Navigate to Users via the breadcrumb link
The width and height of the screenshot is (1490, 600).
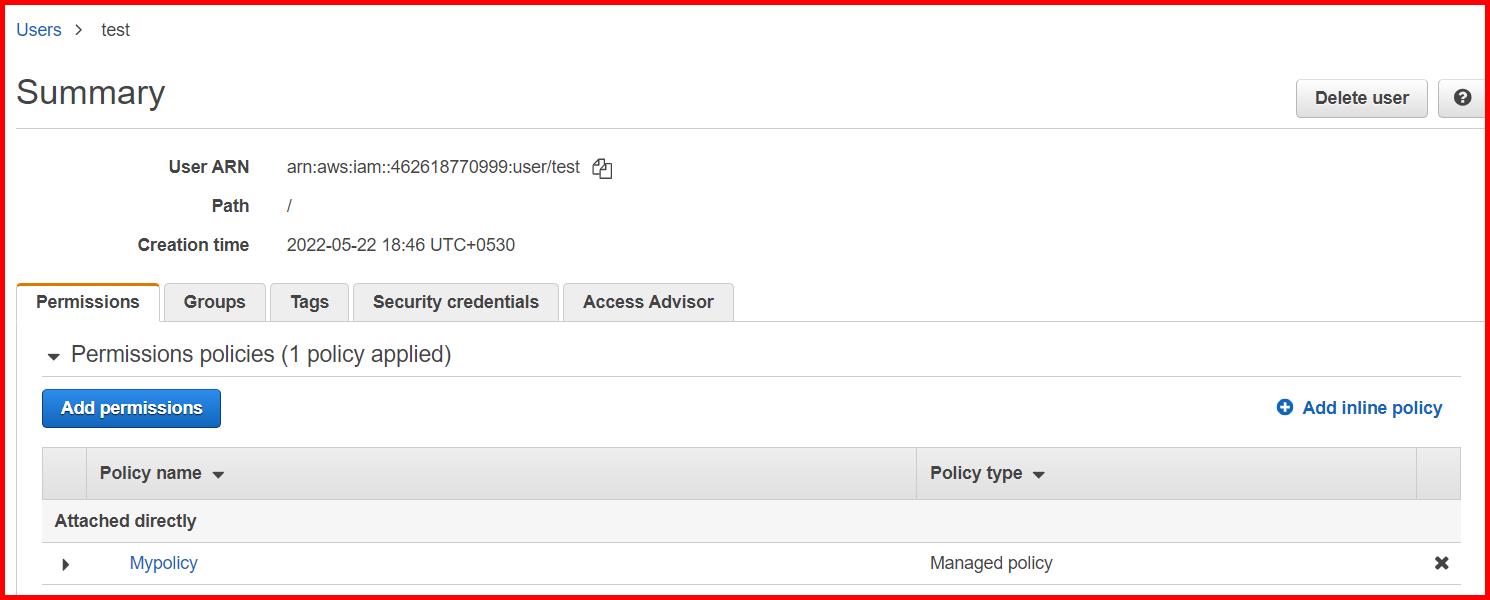[x=38, y=29]
